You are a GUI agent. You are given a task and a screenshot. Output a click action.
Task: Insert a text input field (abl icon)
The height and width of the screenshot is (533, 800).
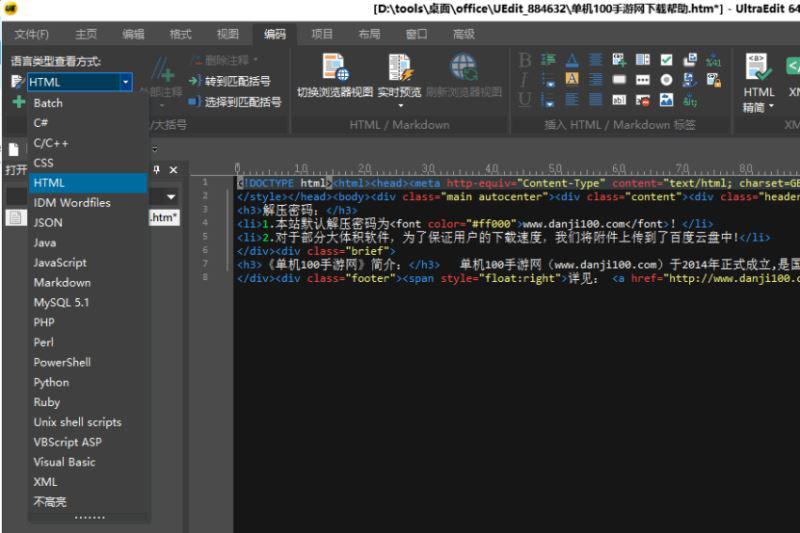(619, 100)
